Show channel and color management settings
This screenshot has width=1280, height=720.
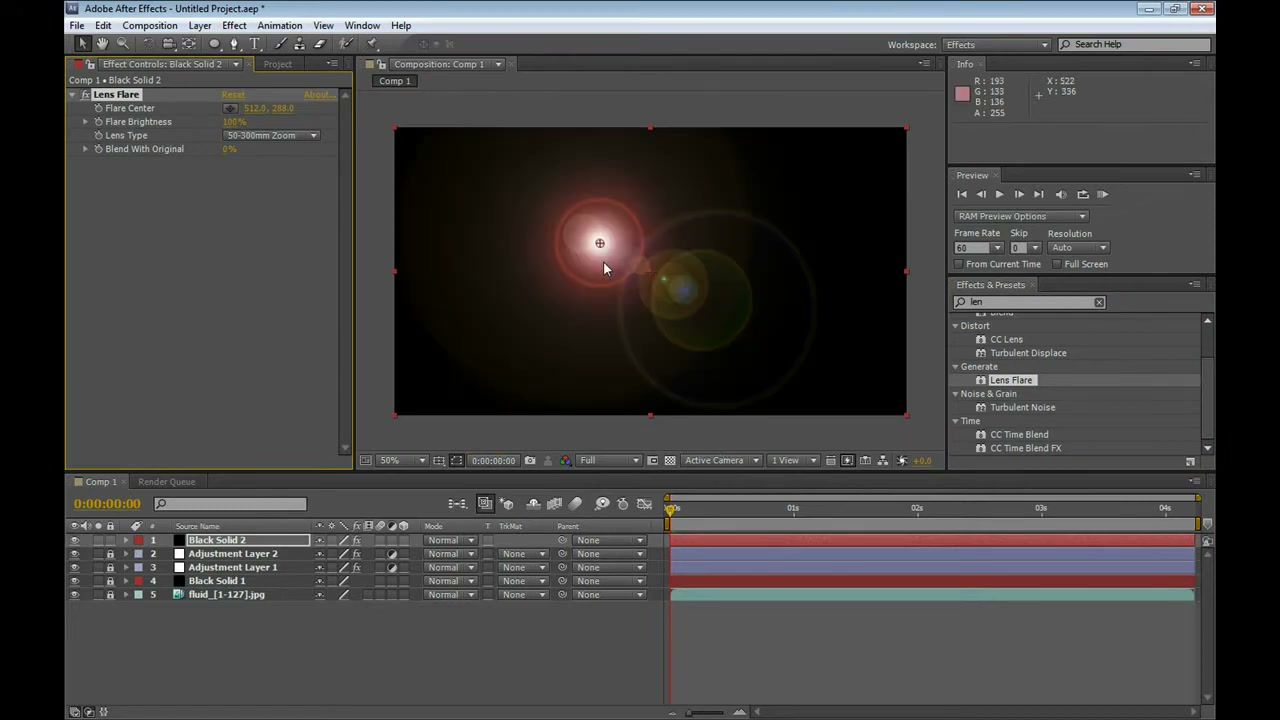click(x=565, y=461)
